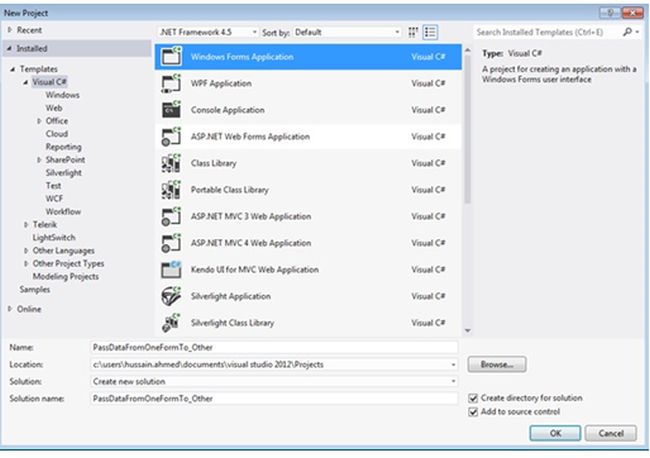The width and height of the screenshot is (650, 458).
Task: Click the ASP.NET MVC 4 Web Application icon
Action: (171, 243)
